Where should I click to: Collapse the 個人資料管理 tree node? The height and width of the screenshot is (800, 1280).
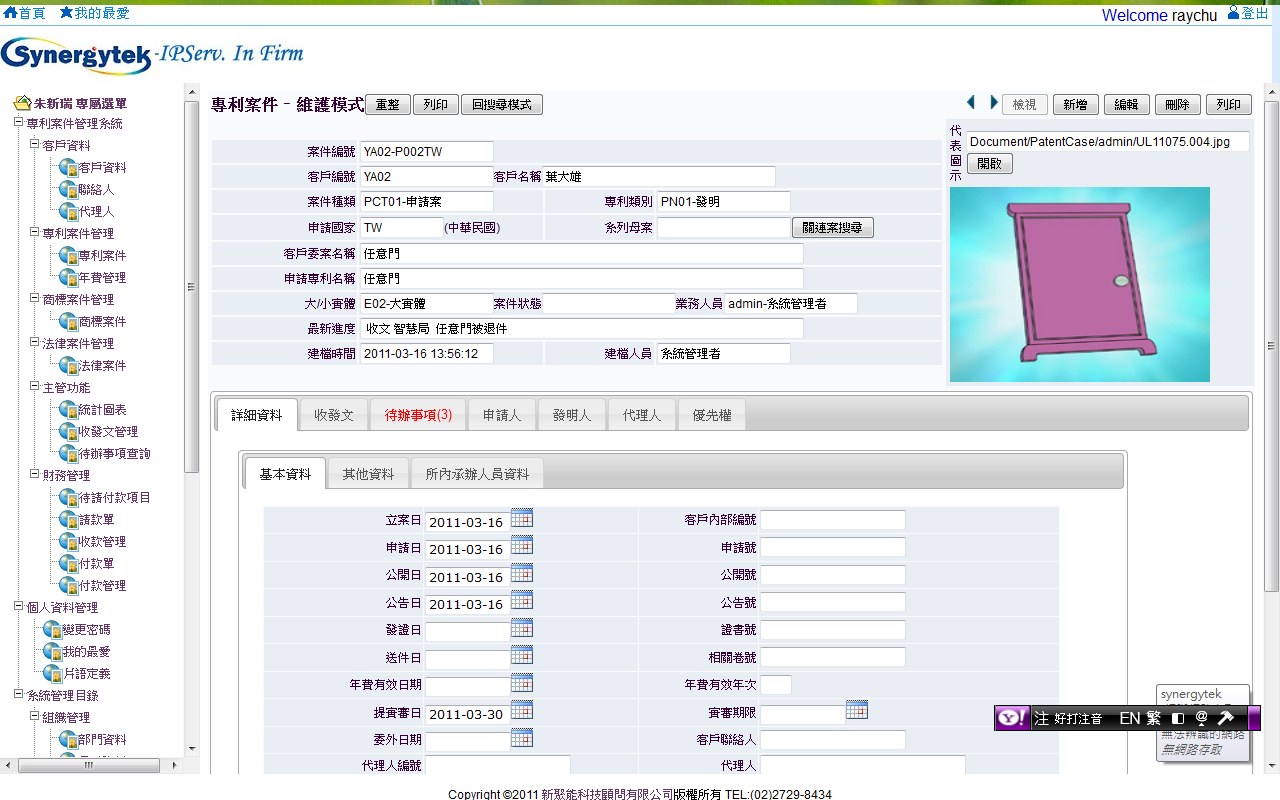click(18, 607)
